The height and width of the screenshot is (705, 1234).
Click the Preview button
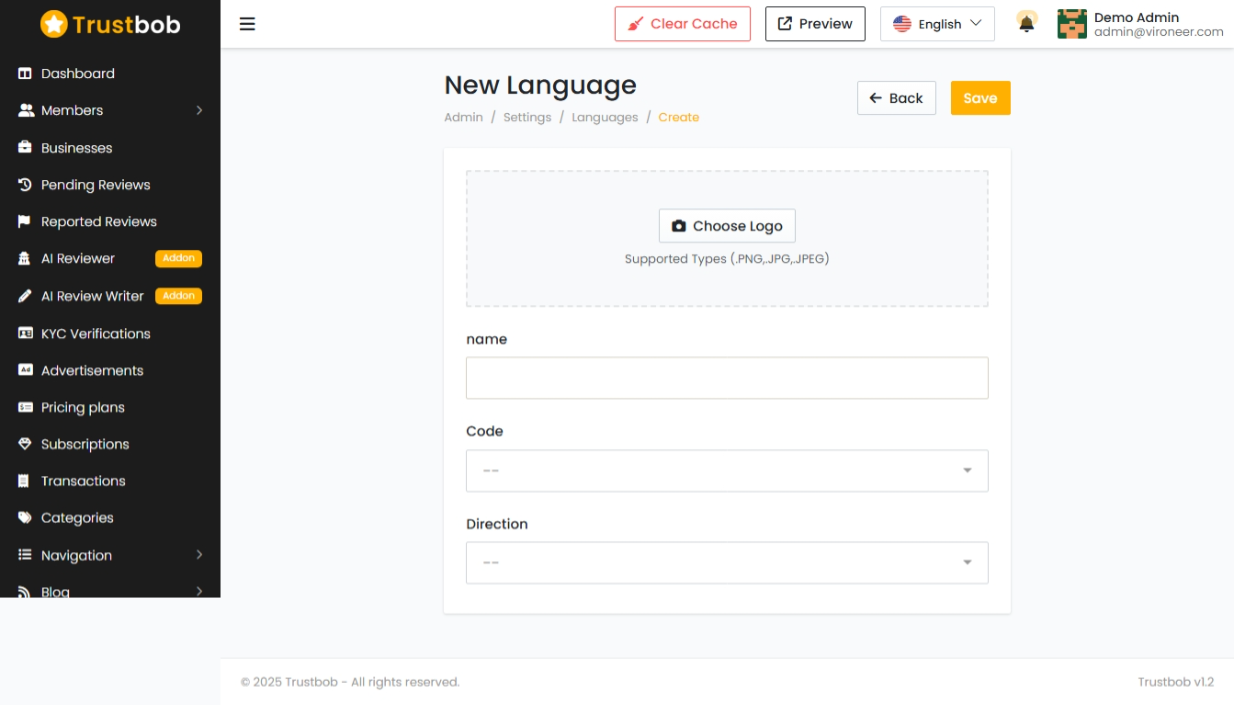click(815, 24)
